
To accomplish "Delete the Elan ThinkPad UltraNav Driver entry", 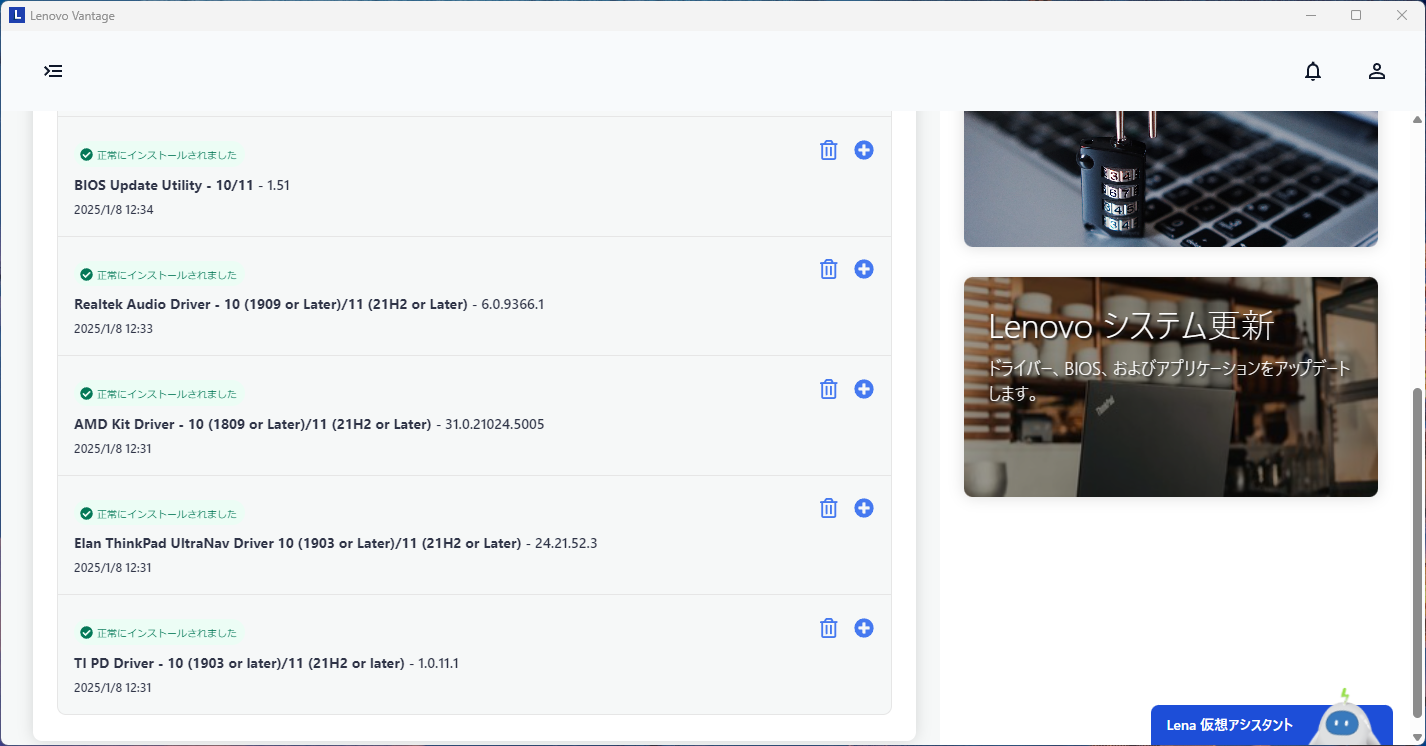I will tap(828, 508).
